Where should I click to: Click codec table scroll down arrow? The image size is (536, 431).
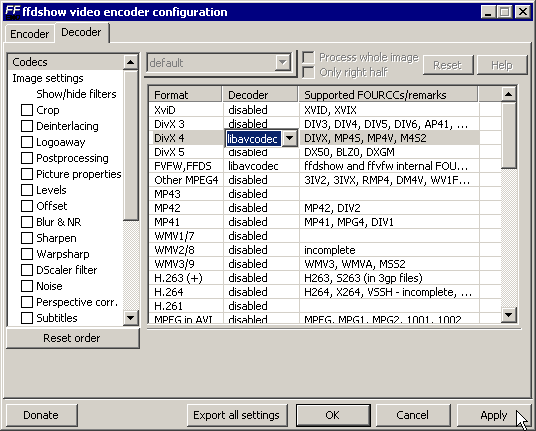point(509,315)
